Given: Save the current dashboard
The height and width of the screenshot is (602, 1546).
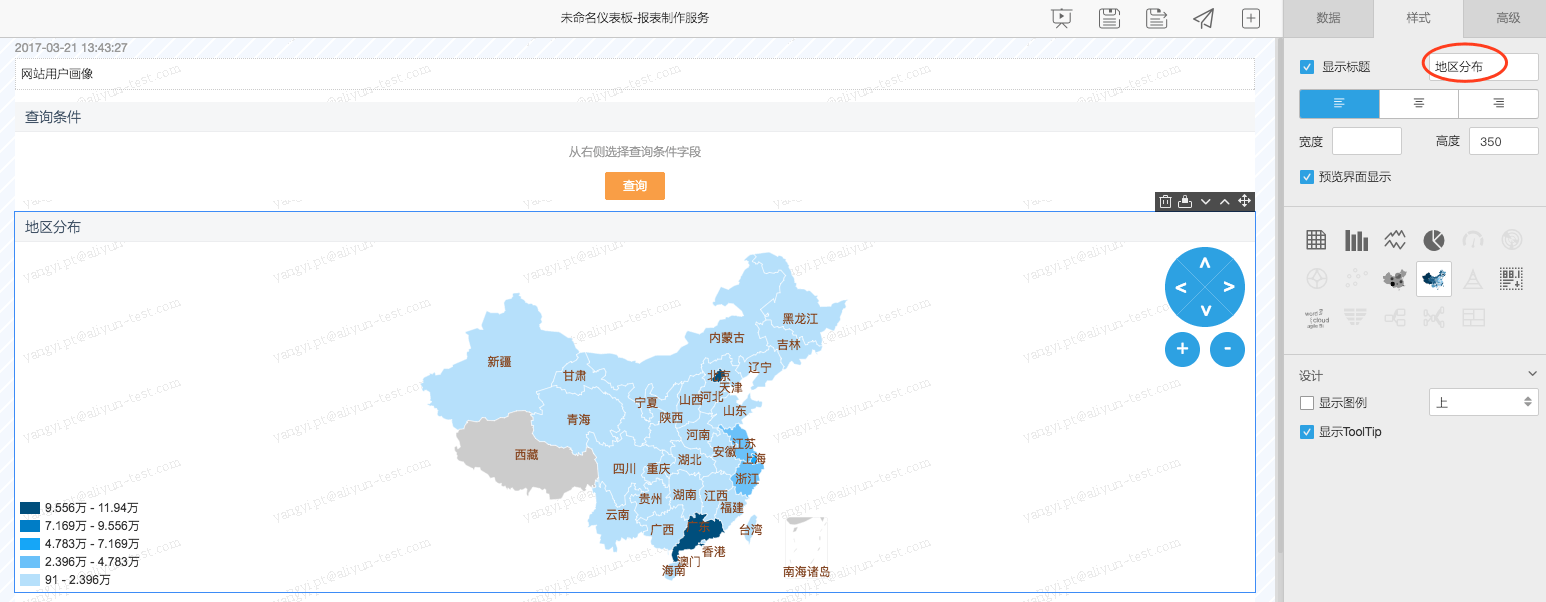Looking at the screenshot, I should coord(1109,18).
